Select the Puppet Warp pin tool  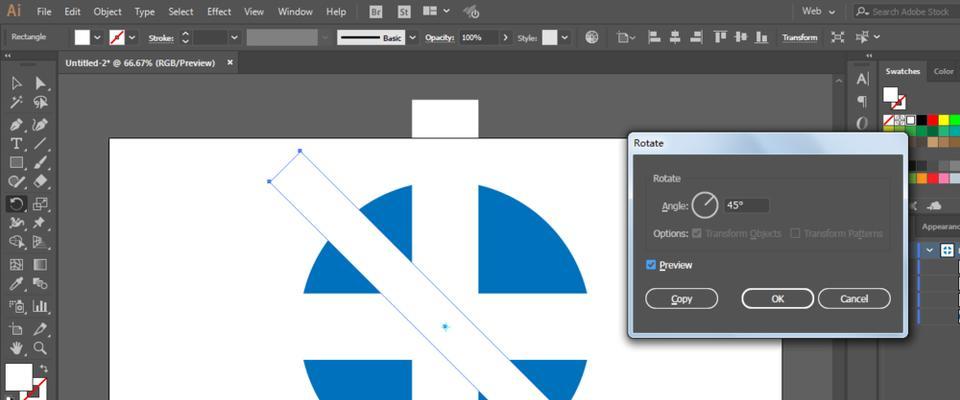(x=40, y=223)
